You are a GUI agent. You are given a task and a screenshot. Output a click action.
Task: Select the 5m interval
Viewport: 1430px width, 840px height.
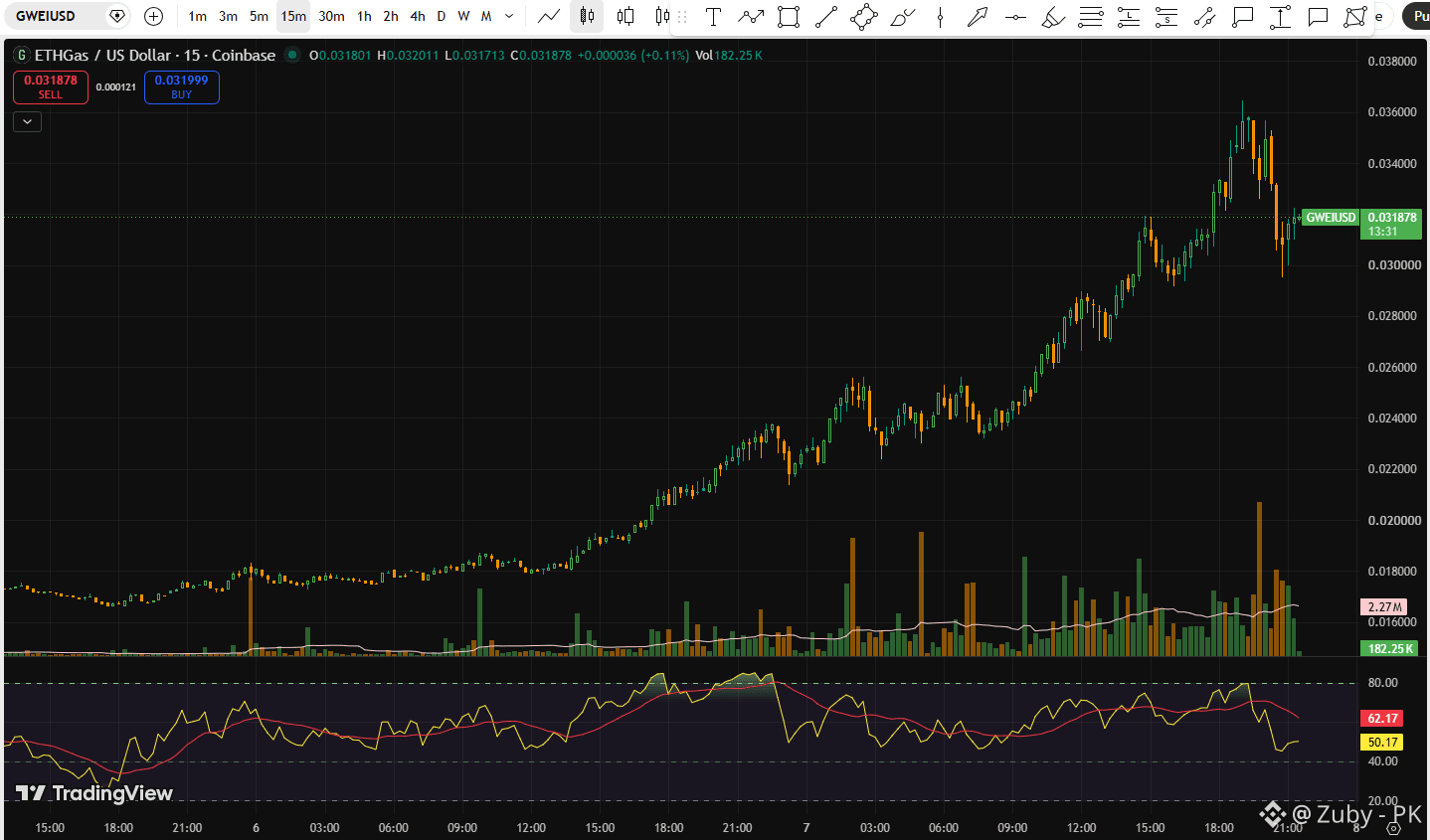click(259, 16)
